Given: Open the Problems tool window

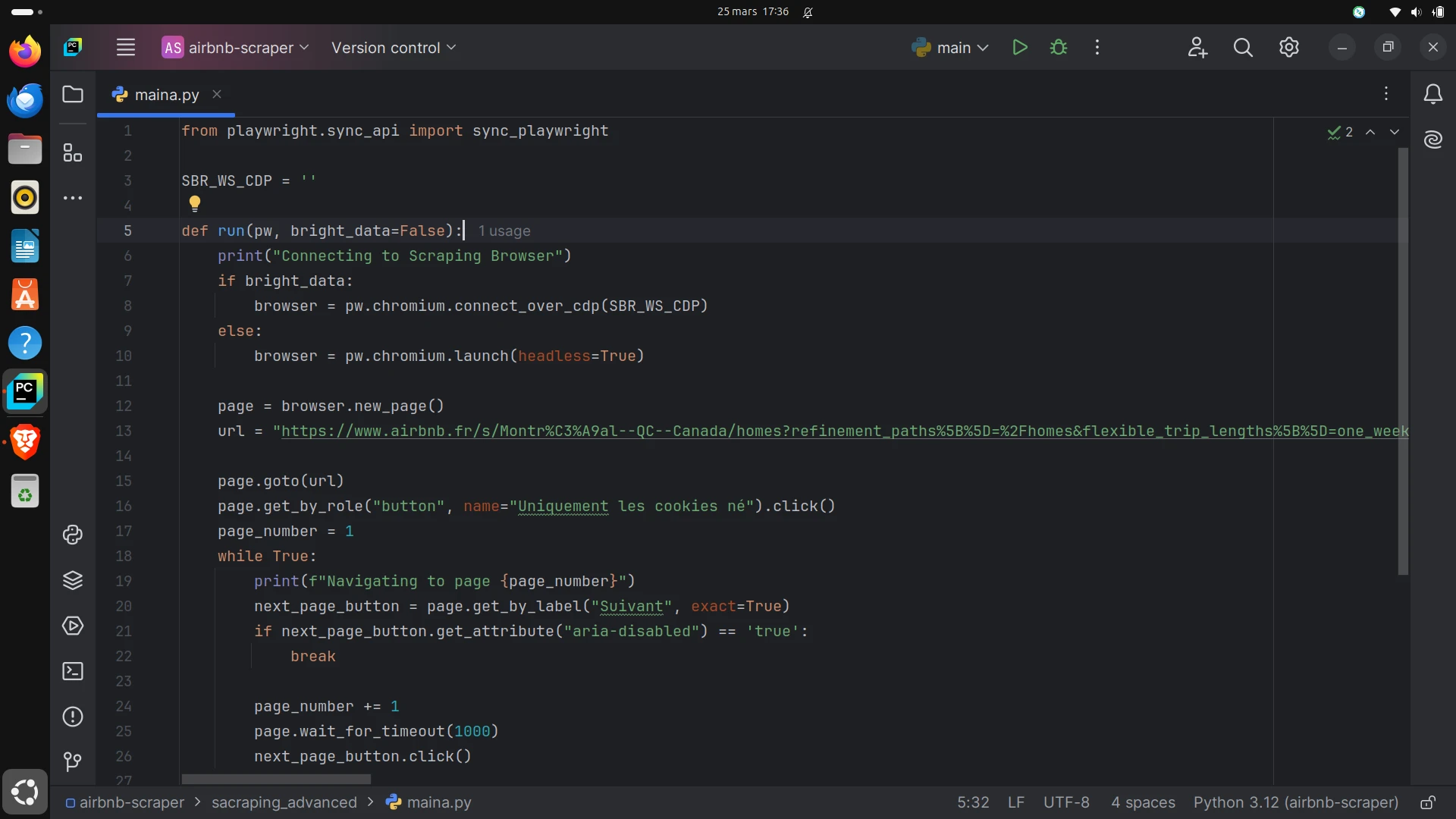Looking at the screenshot, I should click(73, 717).
